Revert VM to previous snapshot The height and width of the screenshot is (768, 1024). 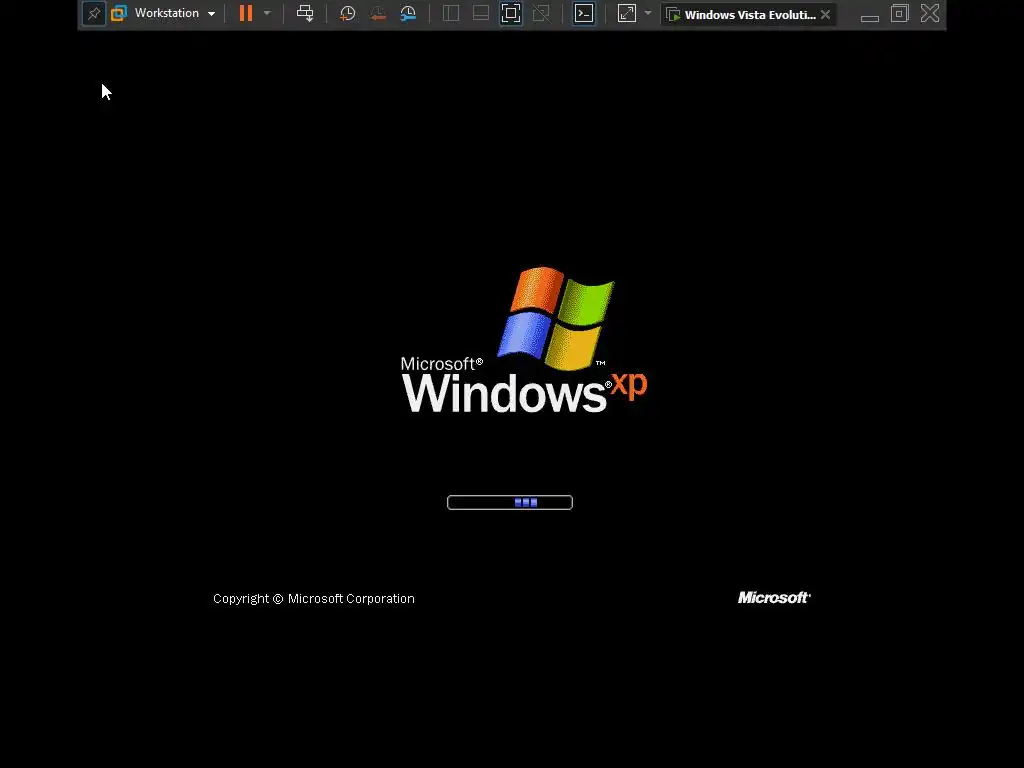377,13
